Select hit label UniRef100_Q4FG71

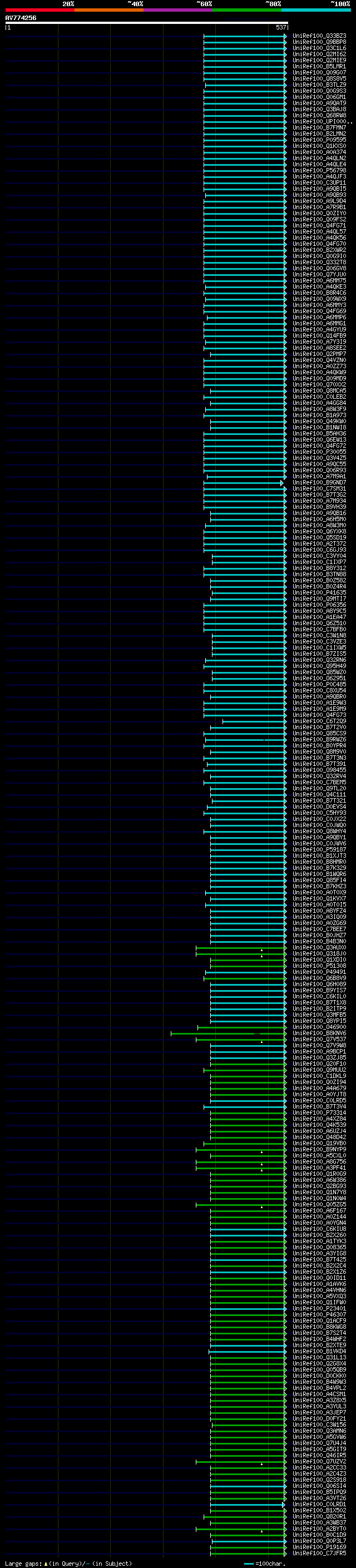tap(319, 226)
